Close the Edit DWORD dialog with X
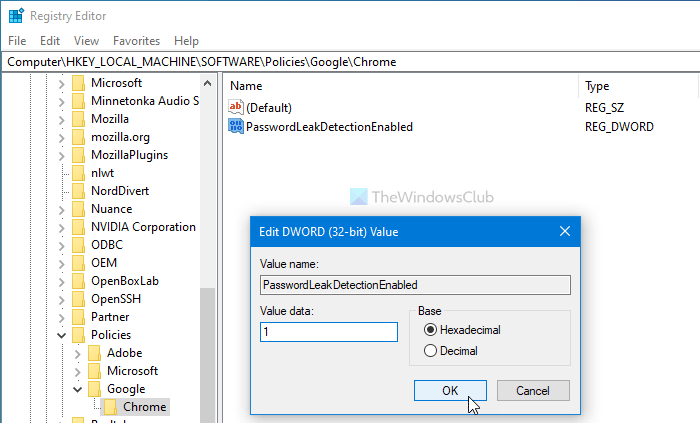This screenshot has width=700, height=423. 565,231
